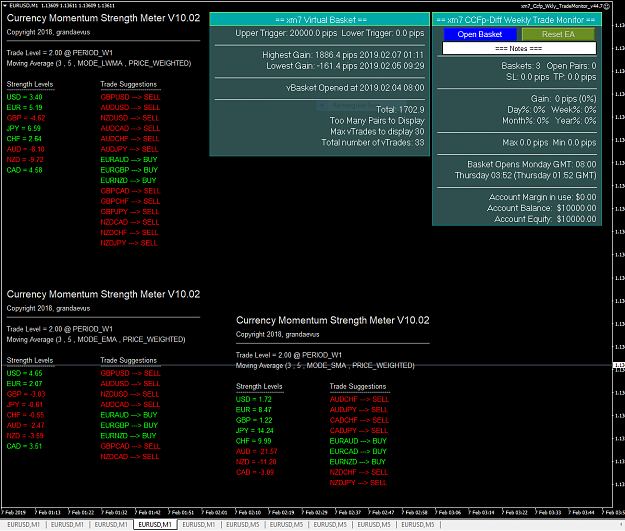Click the 7 Feb 03:06 time axis label
This screenshot has width=625, height=531.
point(448,512)
